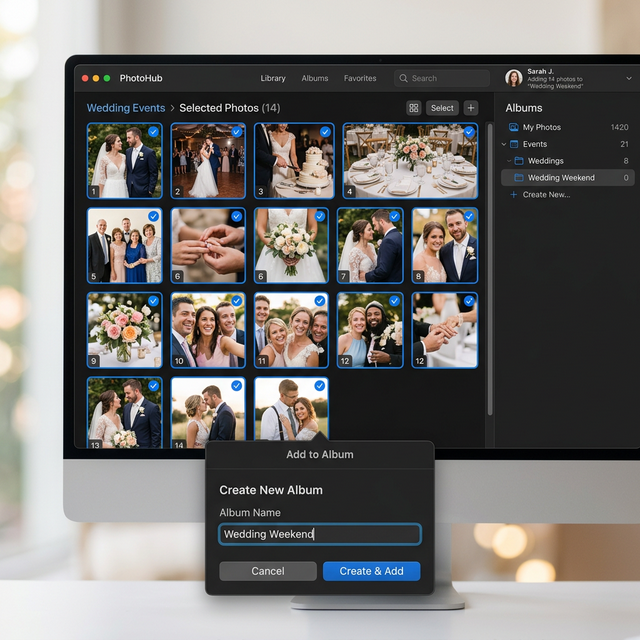Select the My Photos album row
This screenshot has width=640, height=640.
click(x=568, y=127)
